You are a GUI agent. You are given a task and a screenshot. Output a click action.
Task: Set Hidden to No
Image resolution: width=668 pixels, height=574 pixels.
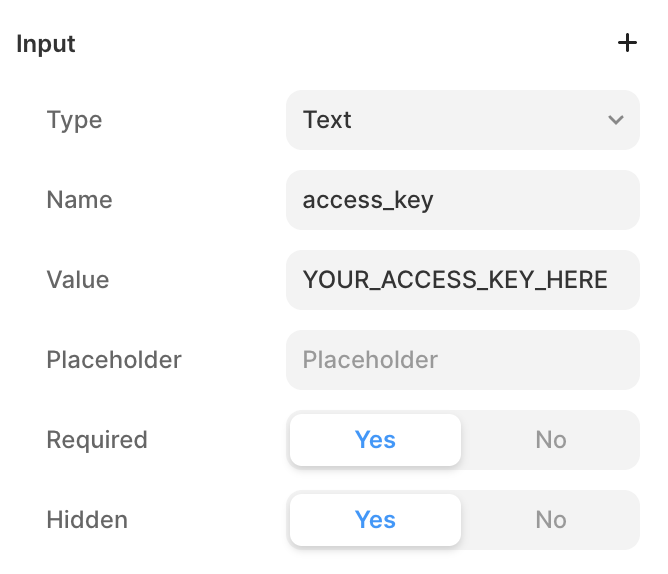click(550, 520)
